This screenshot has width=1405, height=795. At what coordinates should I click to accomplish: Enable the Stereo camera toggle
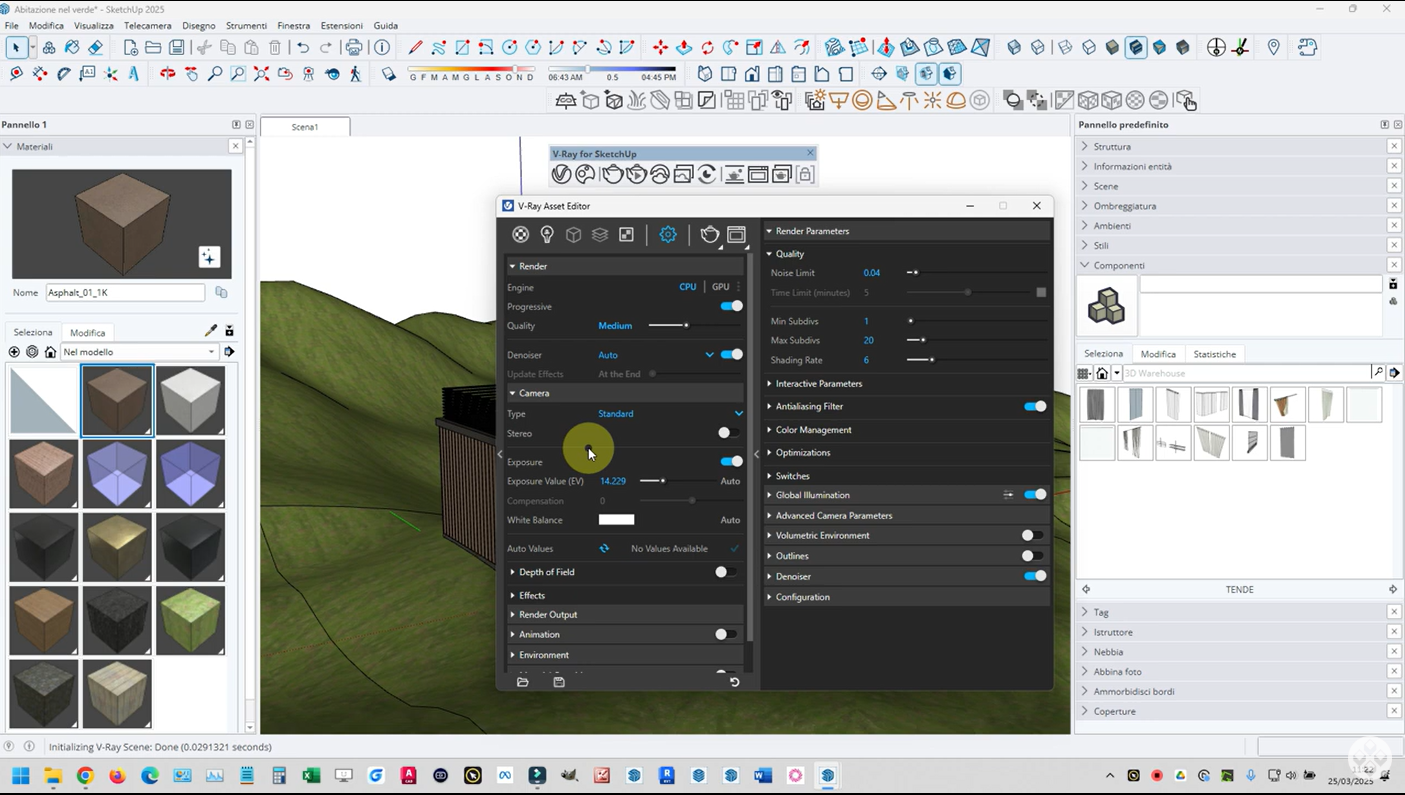(x=729, y=433)
